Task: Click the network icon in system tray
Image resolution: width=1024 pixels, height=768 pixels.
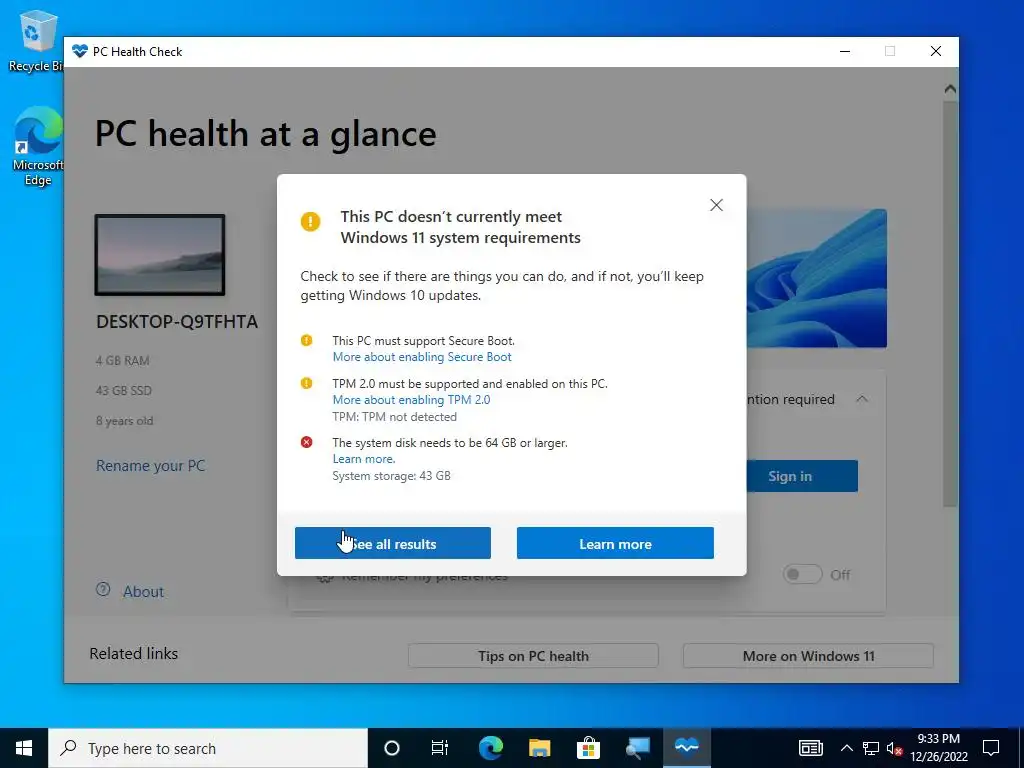Action: click(x=871, y=748)
